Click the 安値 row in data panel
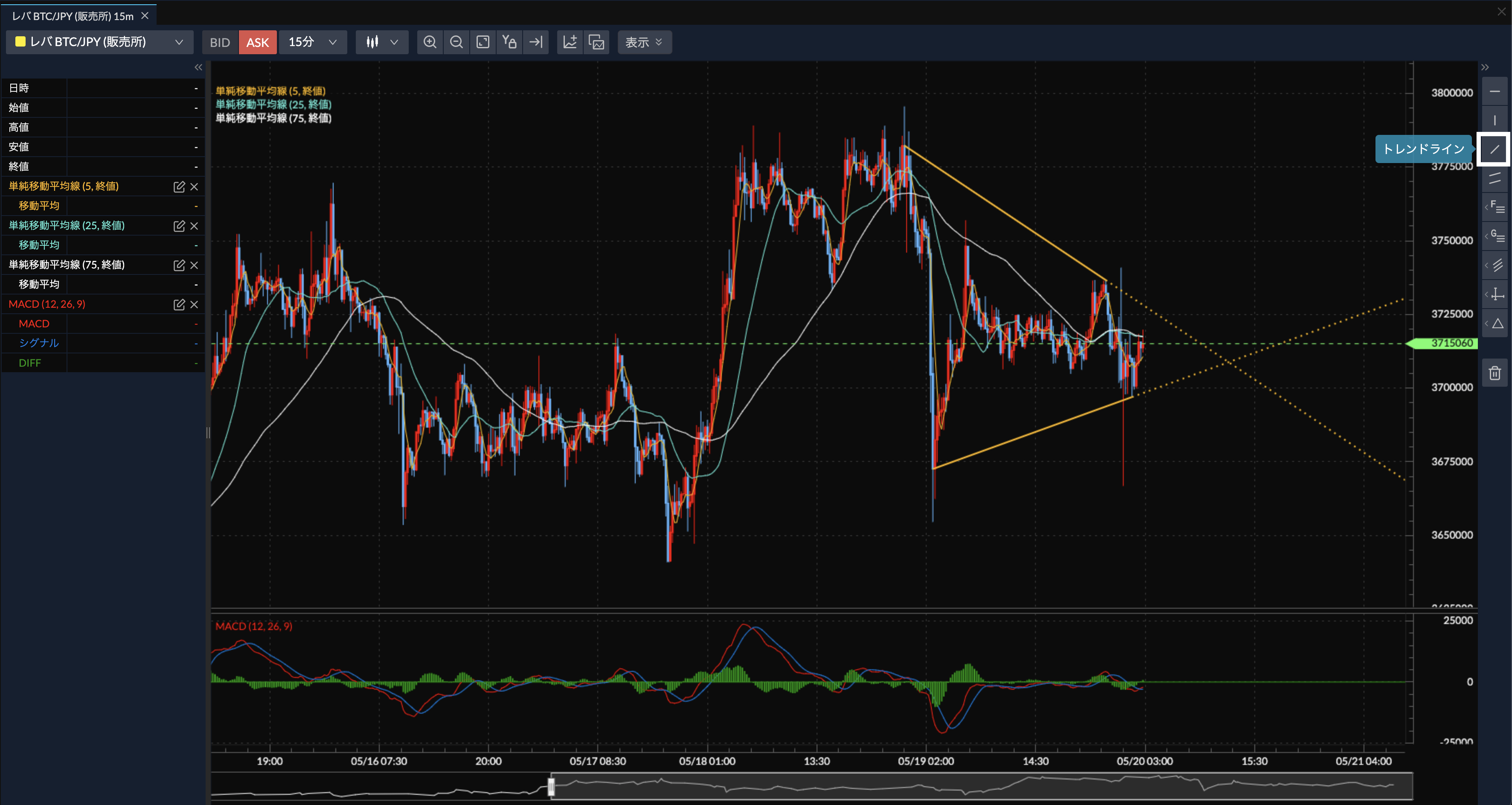Viewport: 1512px width, 805px height. coord(103,147)
